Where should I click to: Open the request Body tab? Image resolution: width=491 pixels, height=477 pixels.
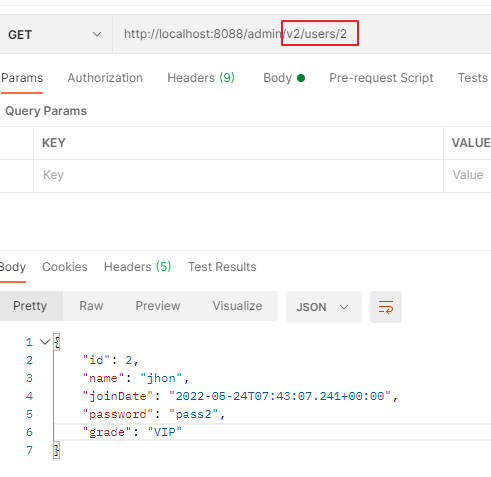click(284, 78)
